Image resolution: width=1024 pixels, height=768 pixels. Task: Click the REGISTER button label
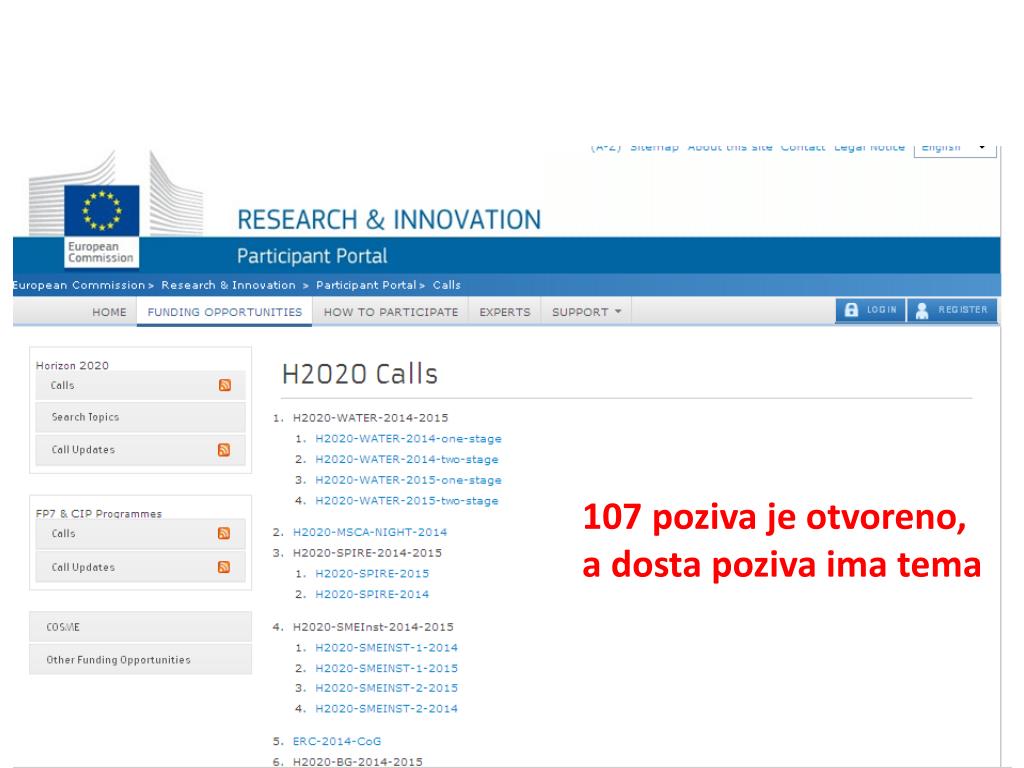coord(963,310)
